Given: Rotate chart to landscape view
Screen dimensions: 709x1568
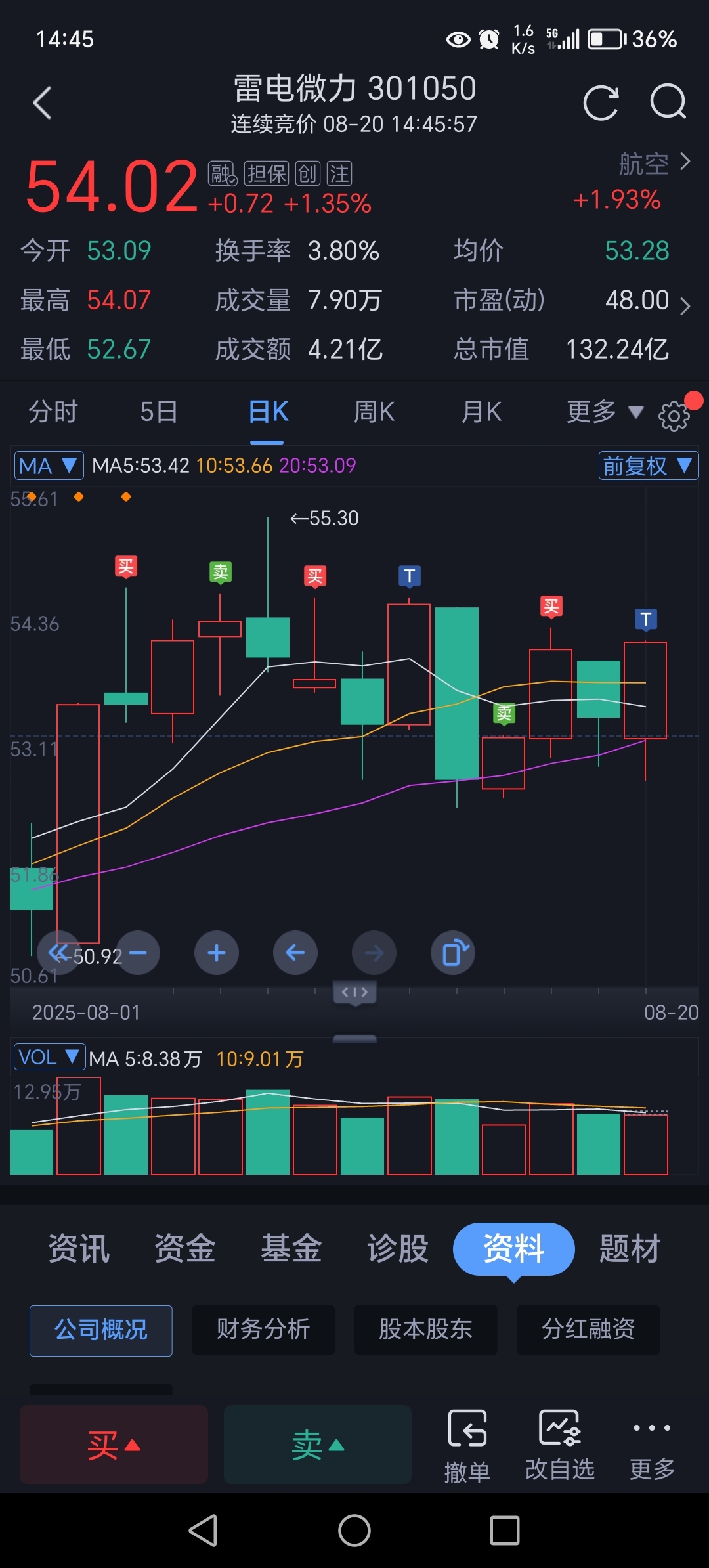Looking at the screenshot, I should point(453,953).
